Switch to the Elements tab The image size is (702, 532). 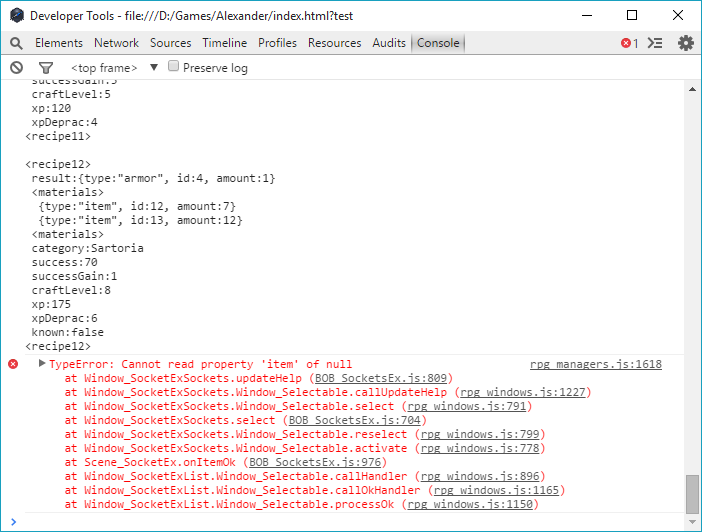pos(59,43)
